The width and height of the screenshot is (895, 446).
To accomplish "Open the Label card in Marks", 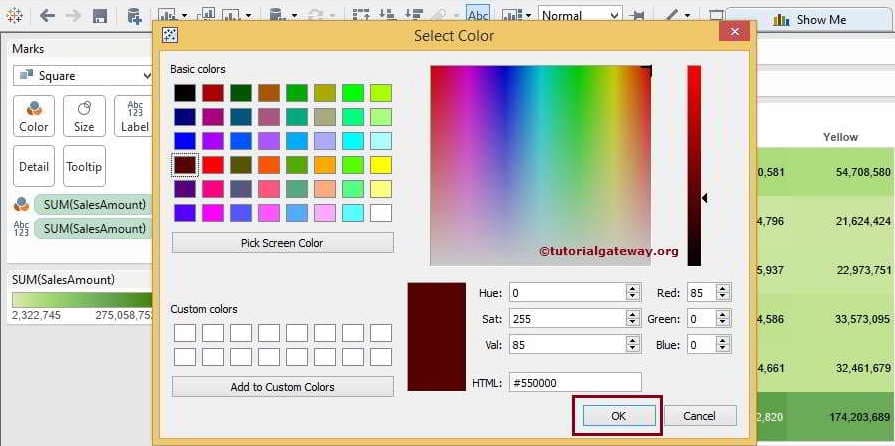I will (x=135, y=116).
